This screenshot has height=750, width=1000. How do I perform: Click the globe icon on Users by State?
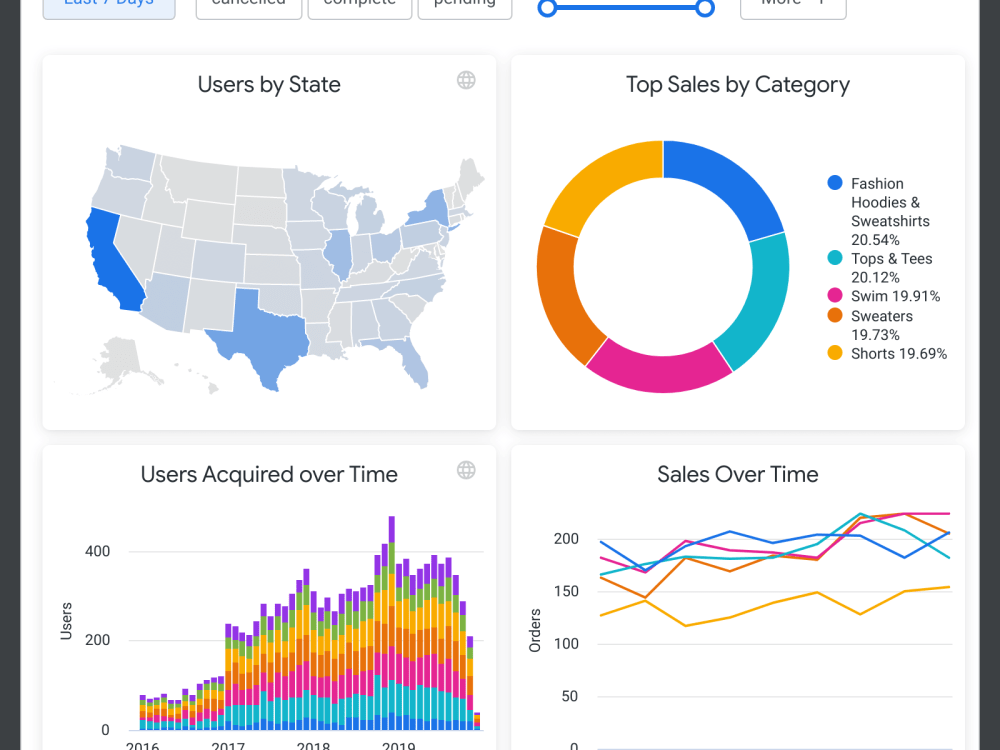(466, 80)
